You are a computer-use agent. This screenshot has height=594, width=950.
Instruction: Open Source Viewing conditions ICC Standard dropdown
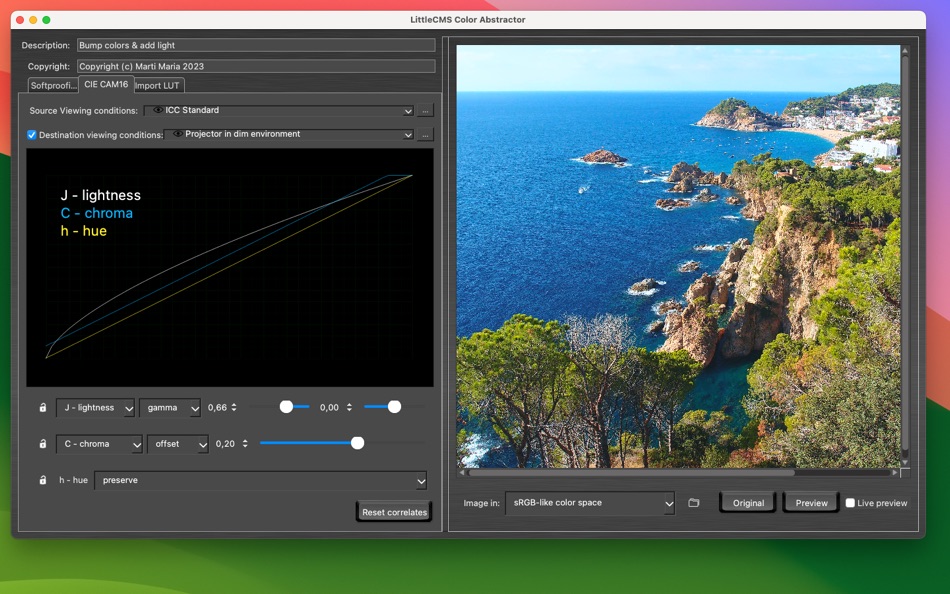point(279,110)
